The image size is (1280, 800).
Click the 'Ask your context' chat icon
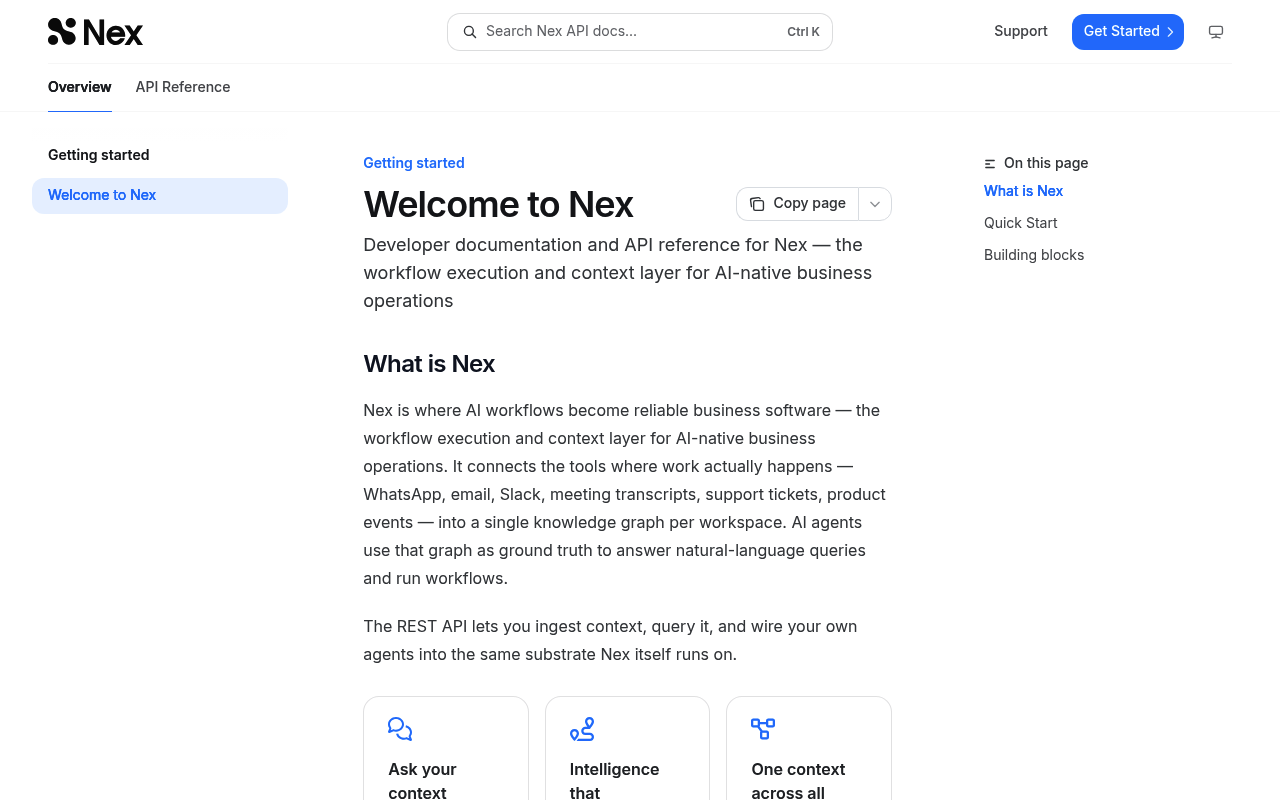tap(400, 729)
